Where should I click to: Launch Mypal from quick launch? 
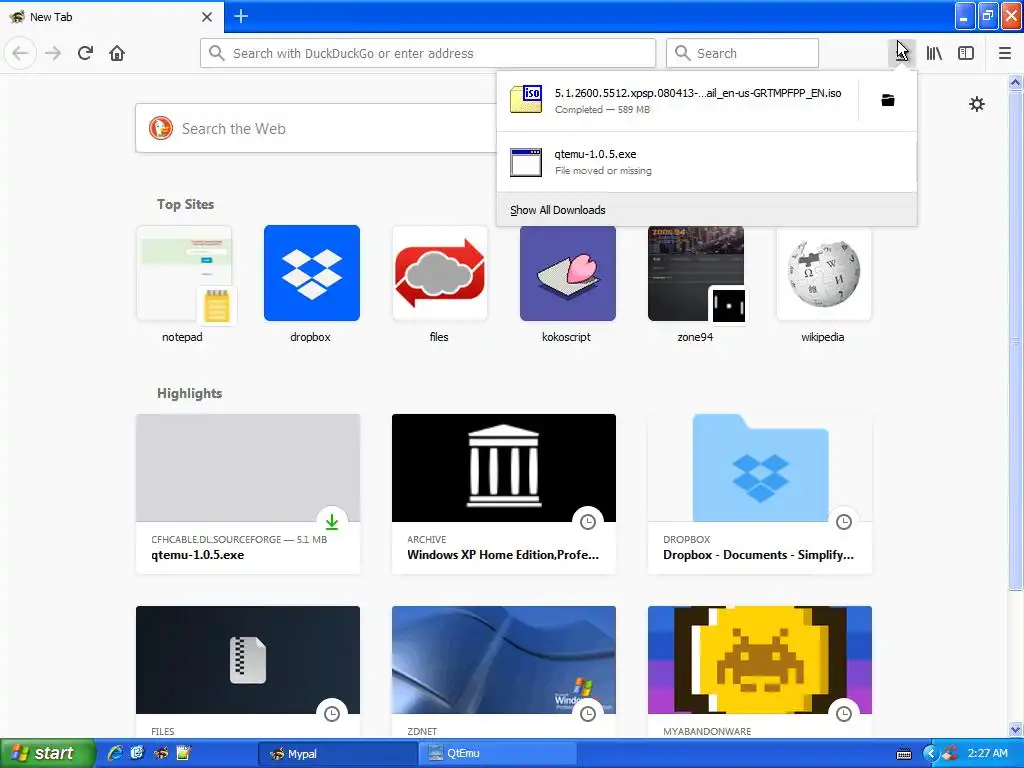click(161, 753)
